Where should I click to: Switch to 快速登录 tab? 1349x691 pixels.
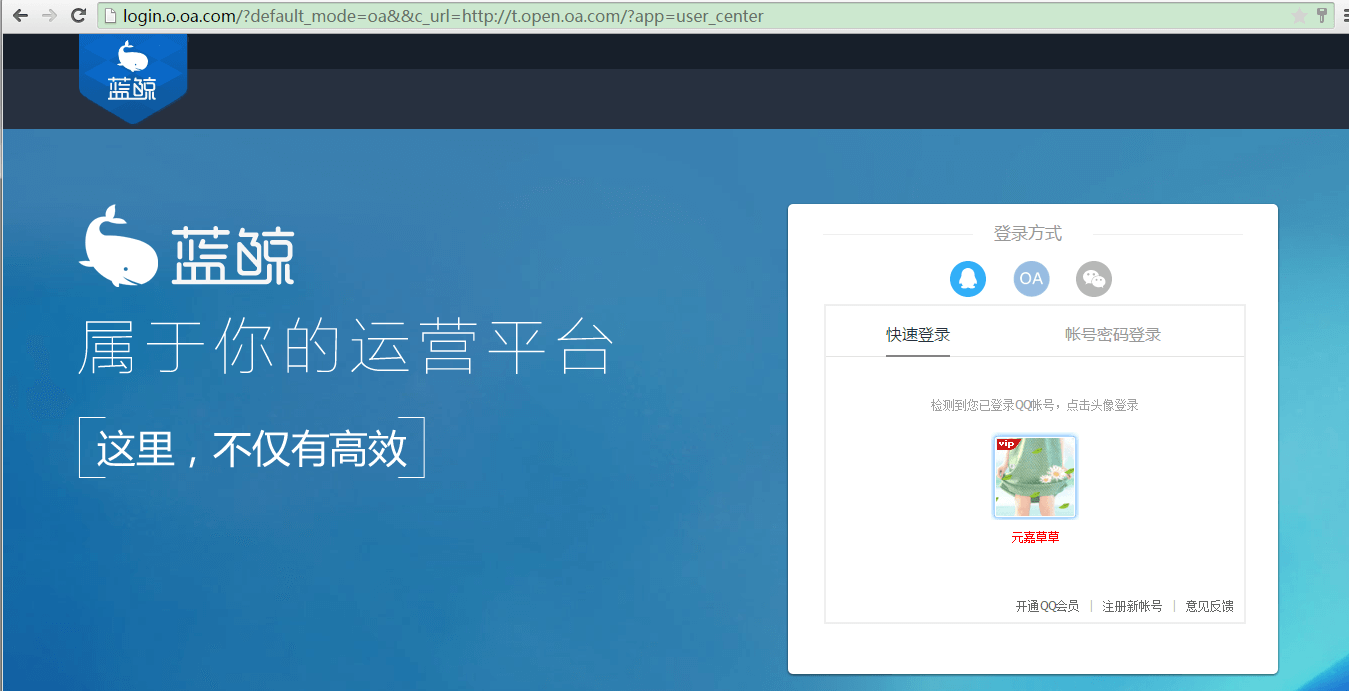pos(918,335)
